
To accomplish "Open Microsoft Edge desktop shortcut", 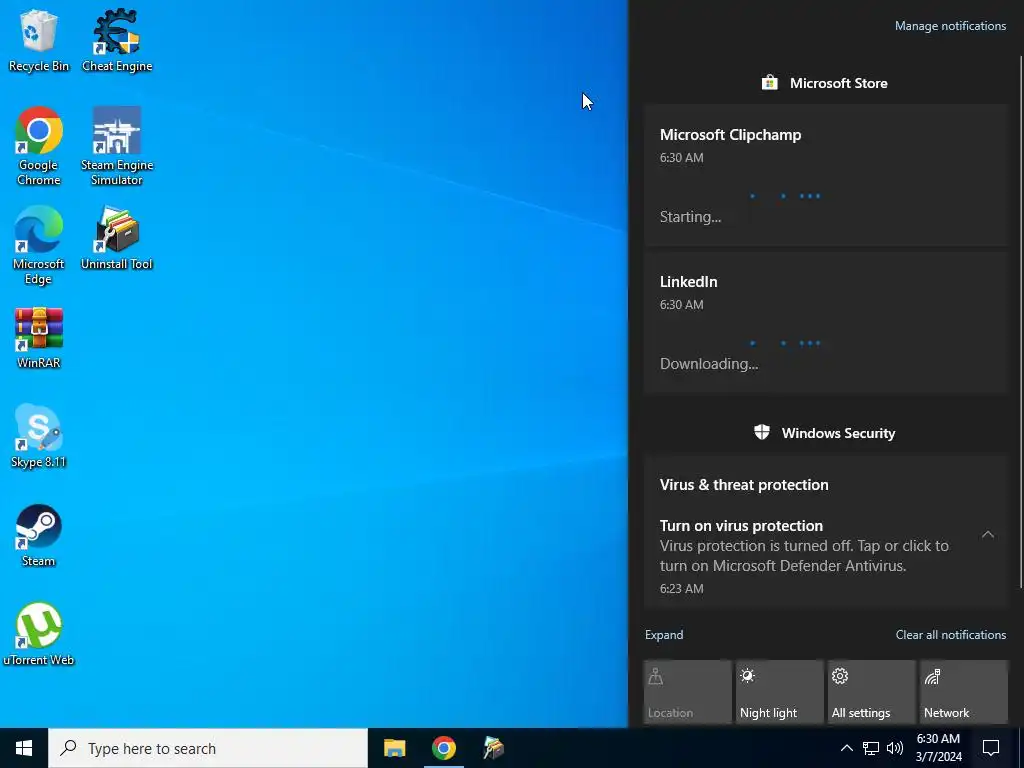I will (39, 246).
